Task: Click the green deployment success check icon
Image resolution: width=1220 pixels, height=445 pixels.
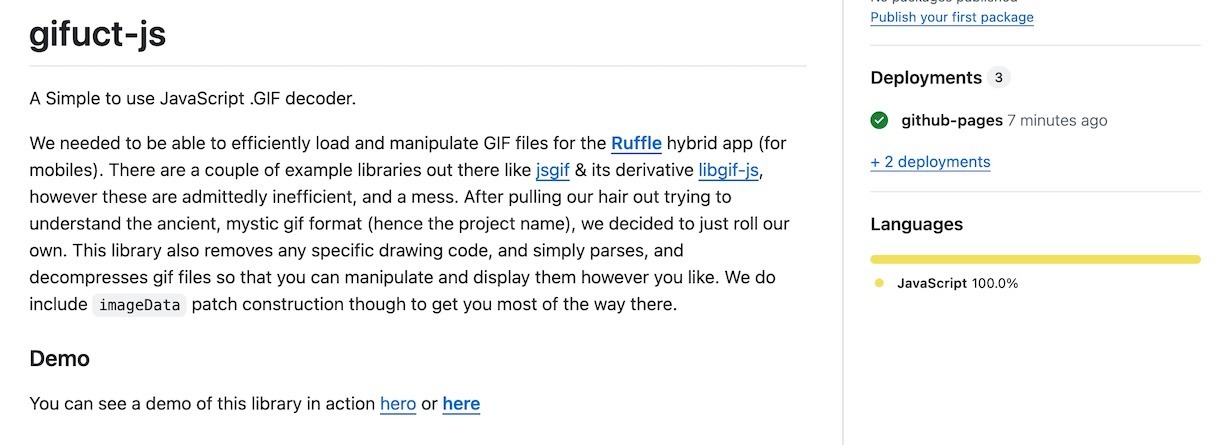Action: (x=880, y=121)
